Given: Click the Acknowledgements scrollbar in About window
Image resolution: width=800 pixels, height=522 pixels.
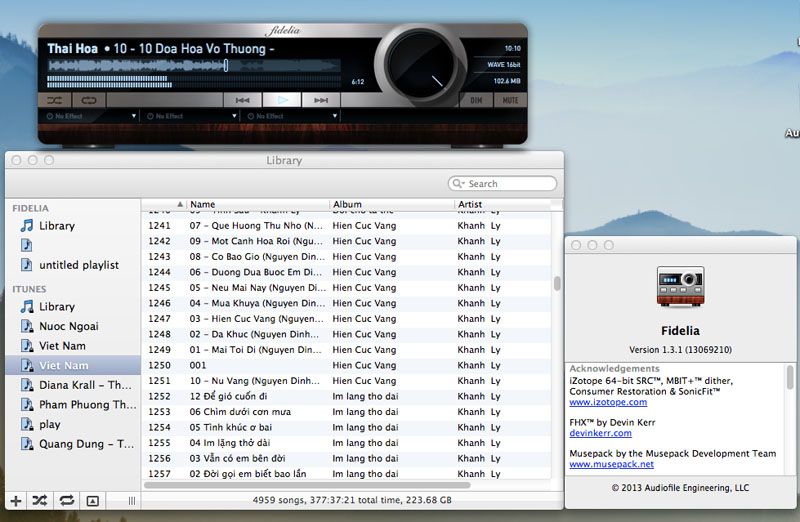Looking at the screenshot, I should tap(790, 378).
